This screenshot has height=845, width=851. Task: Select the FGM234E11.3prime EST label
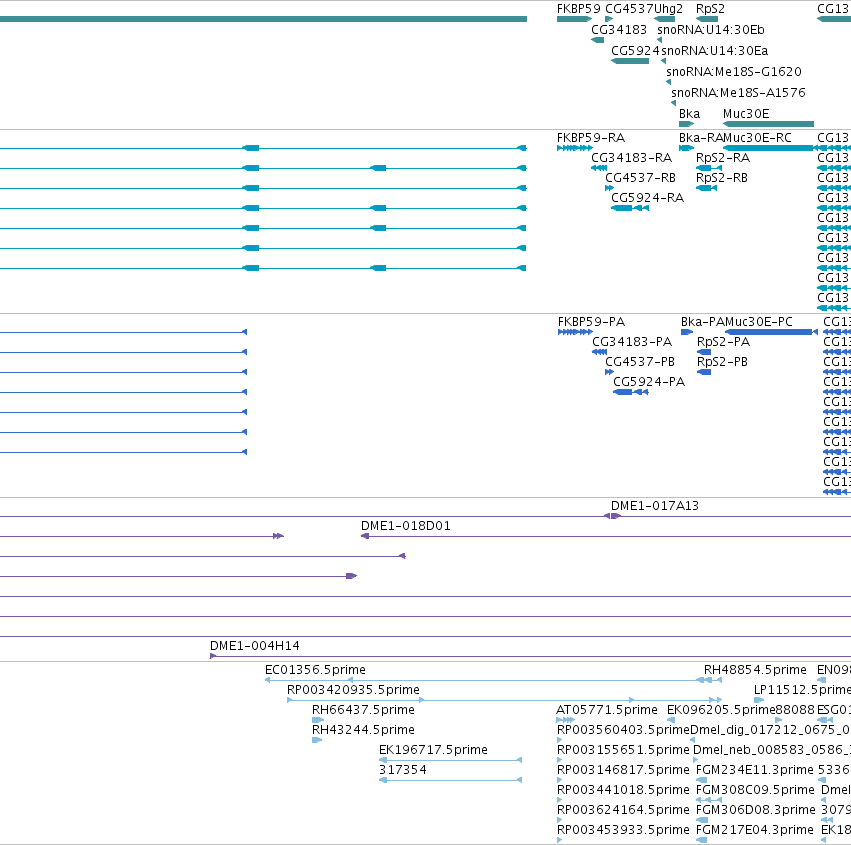point(754,770)
